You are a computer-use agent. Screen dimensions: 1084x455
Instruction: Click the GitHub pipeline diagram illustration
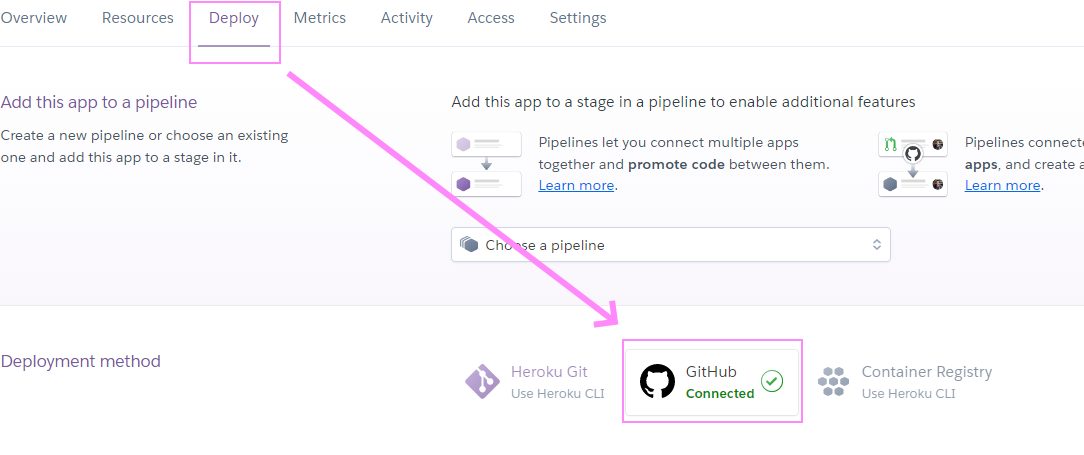(912, 164)
